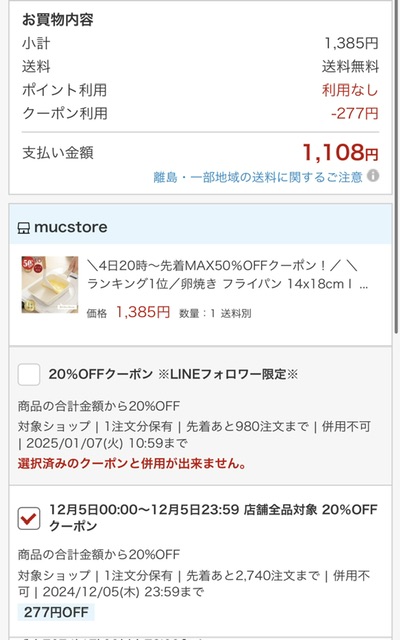Click the 送料無料 shipping value
Screen dimensions: 400x640
coord(350,66)
